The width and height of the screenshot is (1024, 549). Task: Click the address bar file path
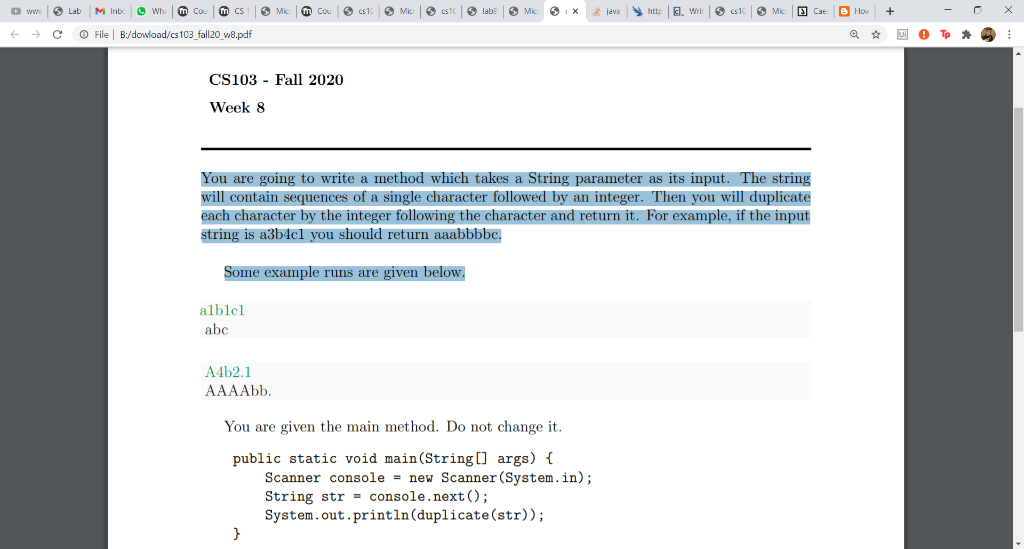[186, 35]
